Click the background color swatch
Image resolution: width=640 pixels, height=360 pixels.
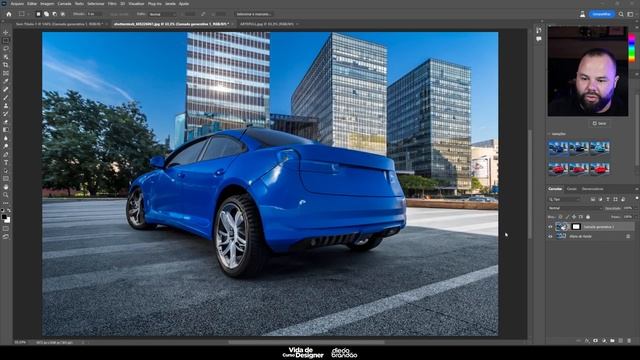pyautogui.click(x=8, y=220)
